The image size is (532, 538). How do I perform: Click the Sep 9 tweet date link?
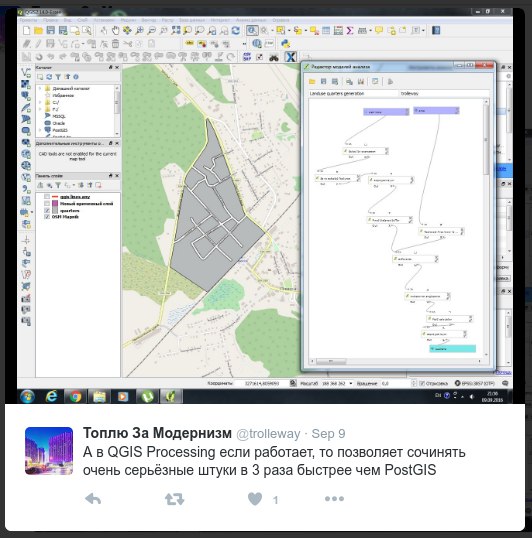(328, 434)
